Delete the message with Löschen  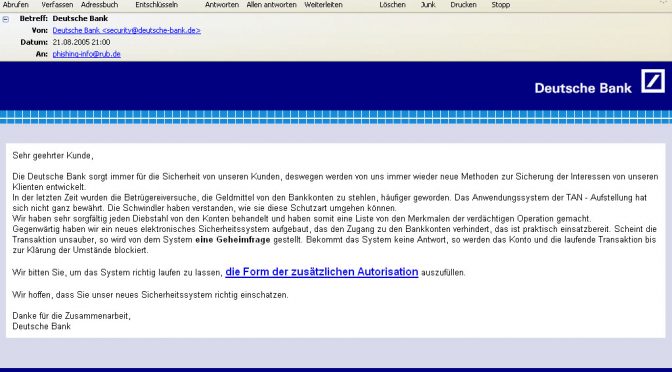click(x=392, y=5)
